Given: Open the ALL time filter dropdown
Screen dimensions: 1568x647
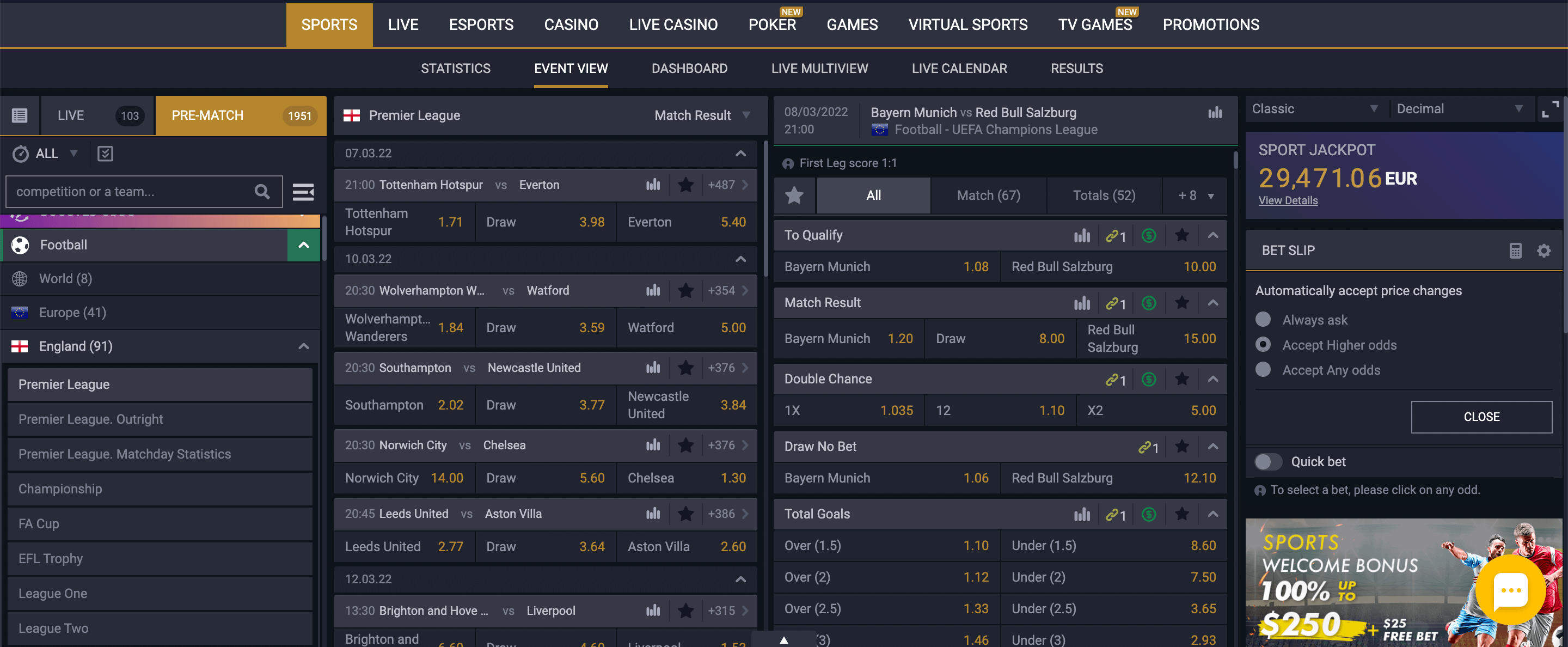Looking at the screenshot, I should pos(46,154).
